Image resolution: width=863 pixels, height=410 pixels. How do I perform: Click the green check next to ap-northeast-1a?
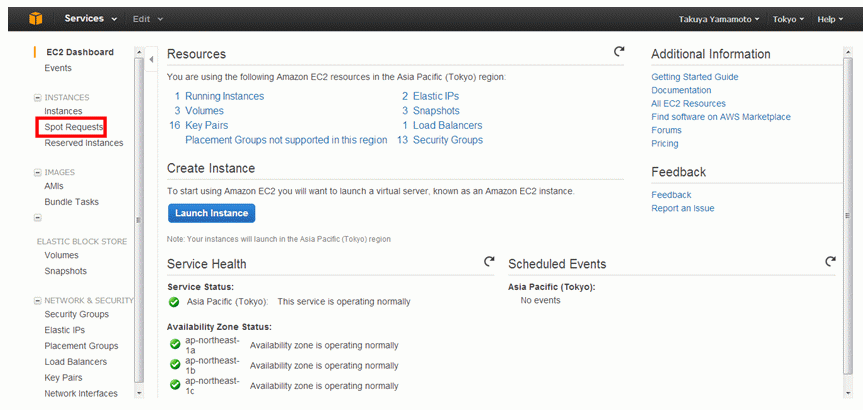(x=175, y=345)
